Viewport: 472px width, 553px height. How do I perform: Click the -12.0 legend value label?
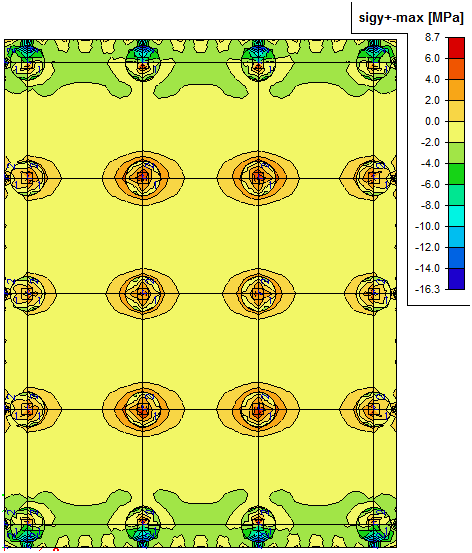(427, 248)
